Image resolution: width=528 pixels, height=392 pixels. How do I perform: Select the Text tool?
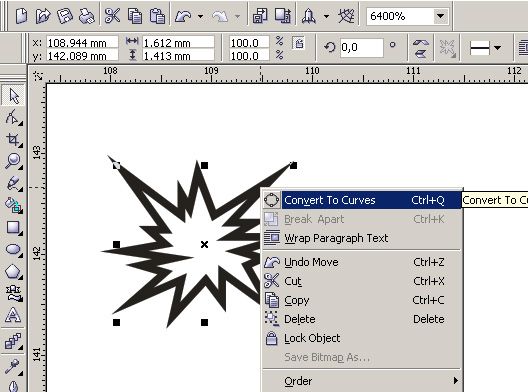(13, 315)
